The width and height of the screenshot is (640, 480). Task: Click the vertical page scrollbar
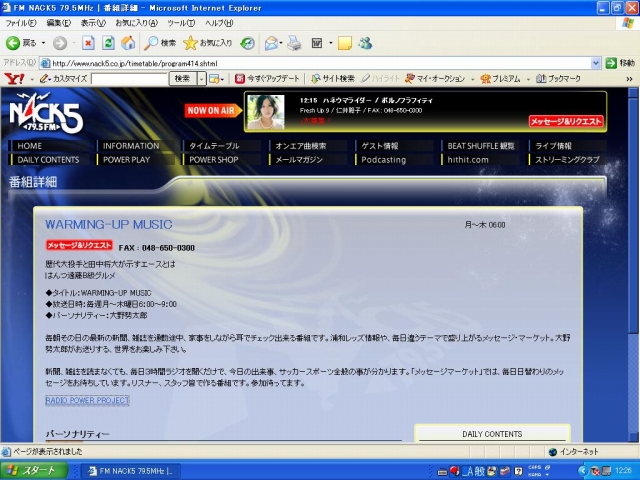[633, 265]
